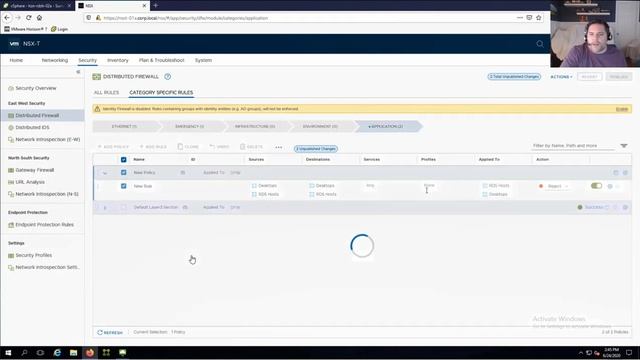Open Distributed IDS in sidebar
The height and width of the screenshot is (360, 640).
32,127
